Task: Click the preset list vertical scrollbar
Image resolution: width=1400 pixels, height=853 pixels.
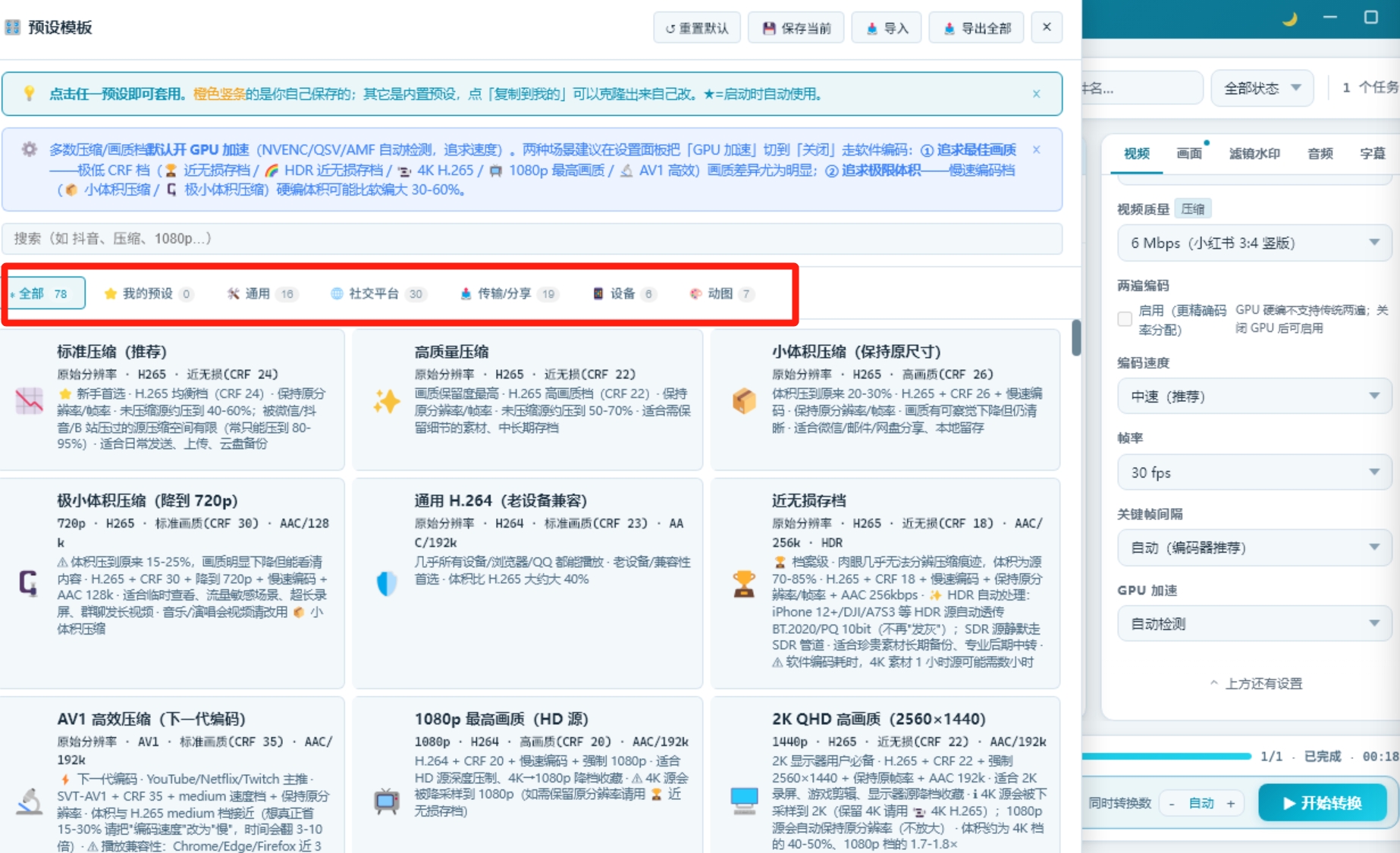Action: pyautogui.click(x=1076, y=337)
